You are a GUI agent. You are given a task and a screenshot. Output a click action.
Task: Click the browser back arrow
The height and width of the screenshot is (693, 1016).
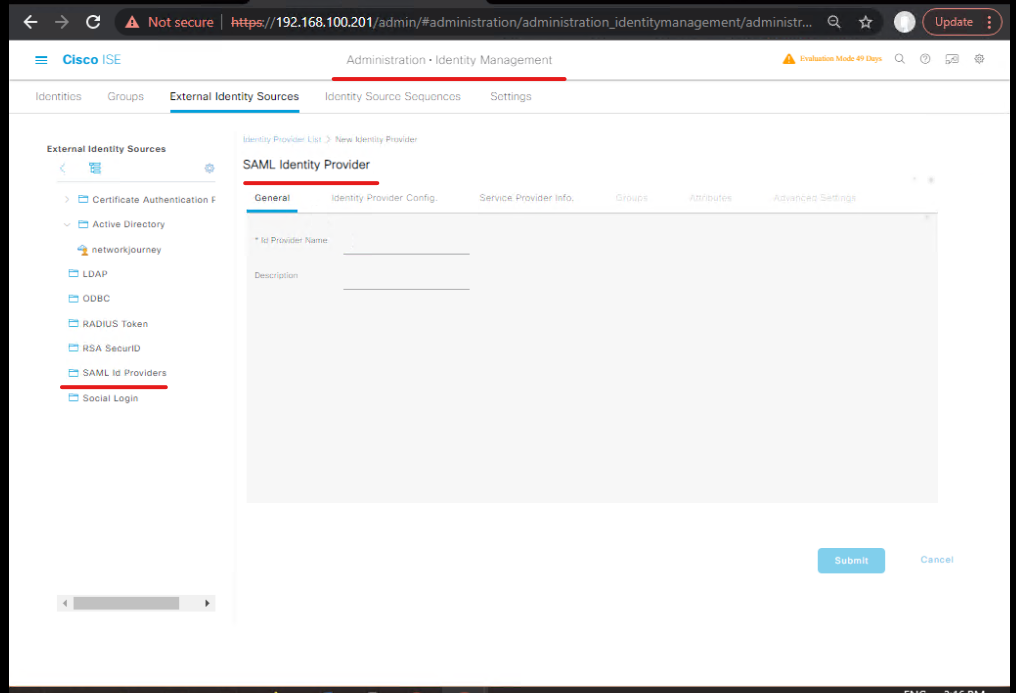point(30,22)
